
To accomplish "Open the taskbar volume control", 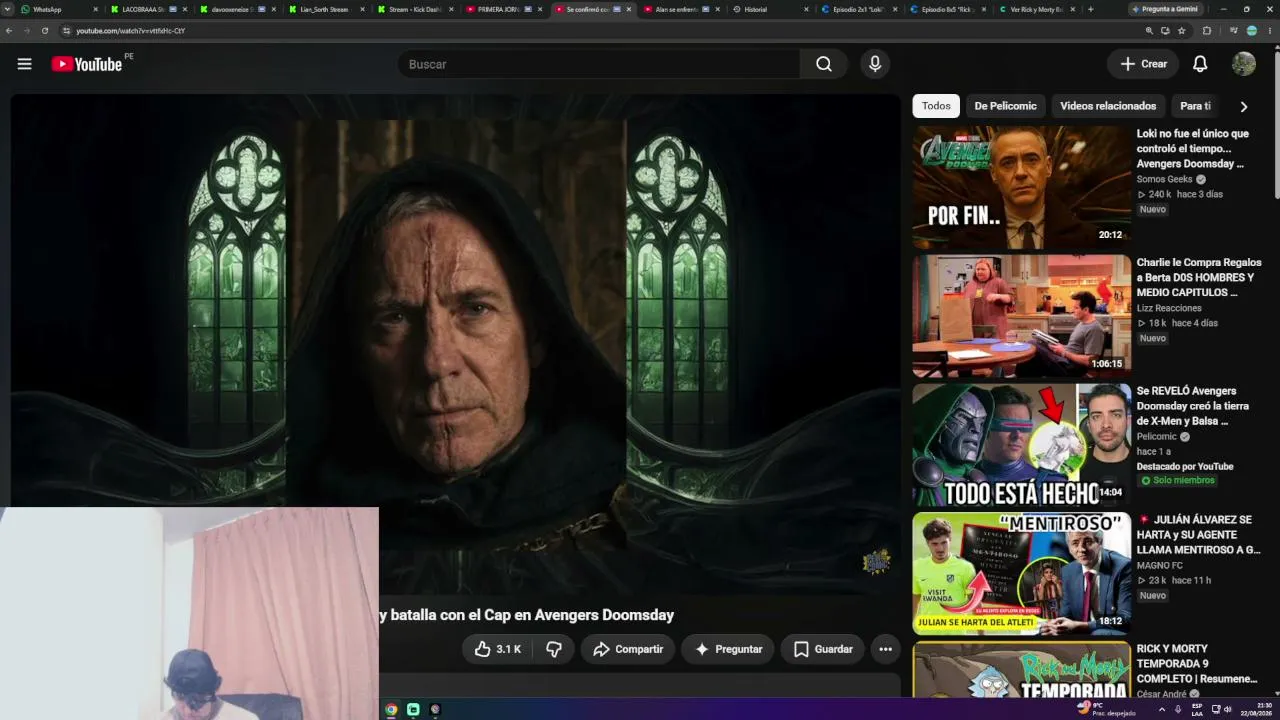I will click(x=1227, y=709).
